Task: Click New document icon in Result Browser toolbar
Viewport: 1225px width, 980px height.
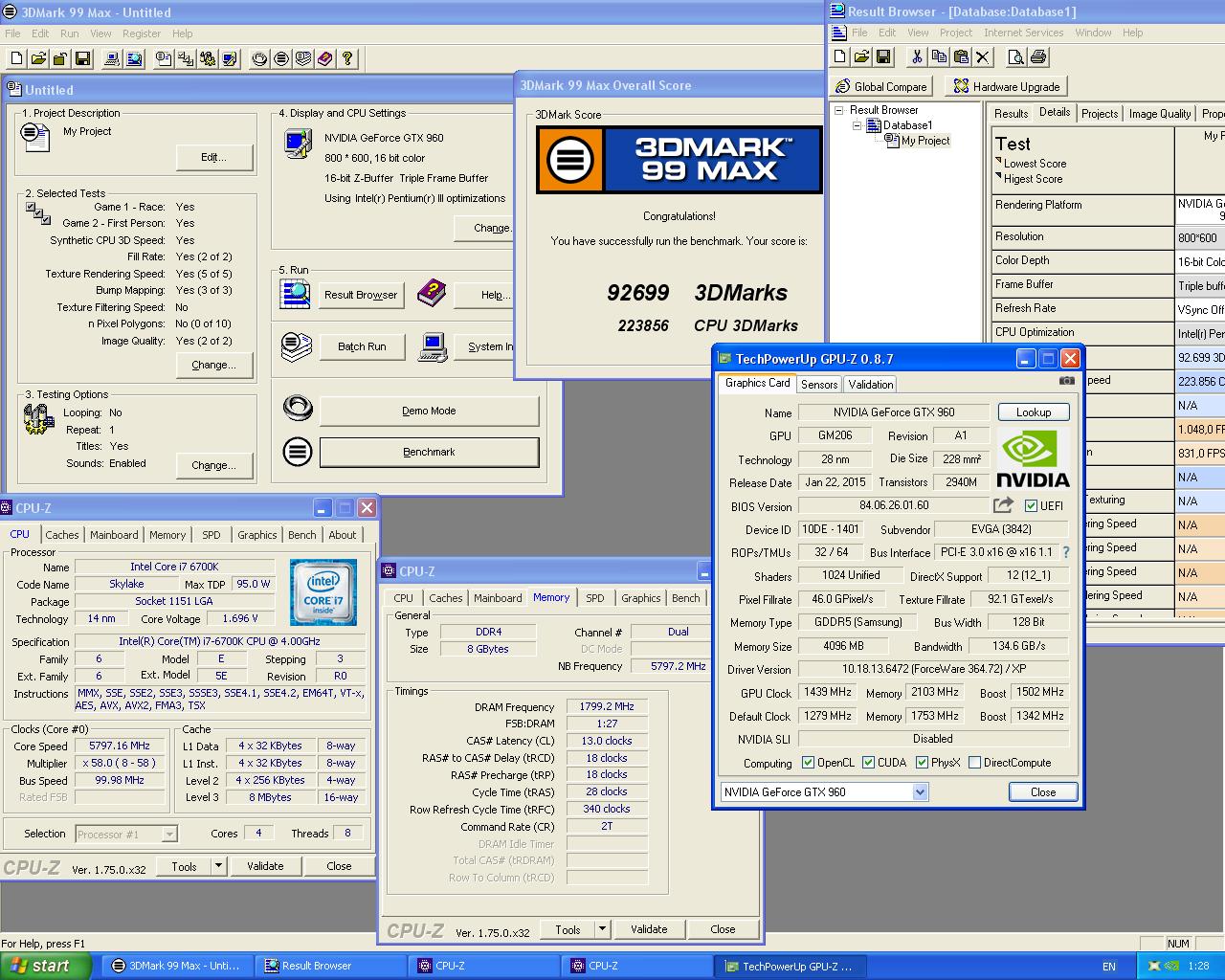Action: coord(839,57)
